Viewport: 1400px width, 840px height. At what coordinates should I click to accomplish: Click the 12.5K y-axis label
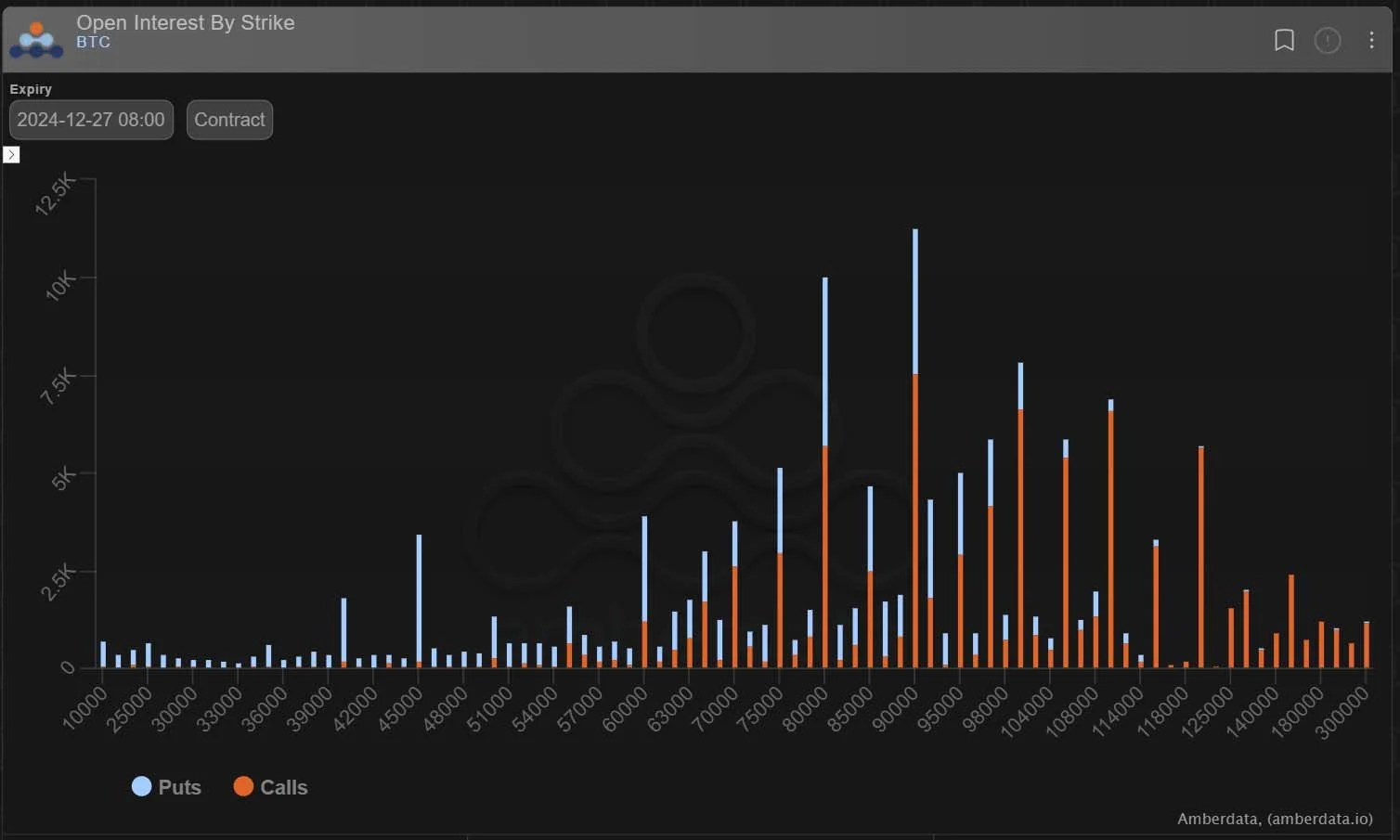56,195
